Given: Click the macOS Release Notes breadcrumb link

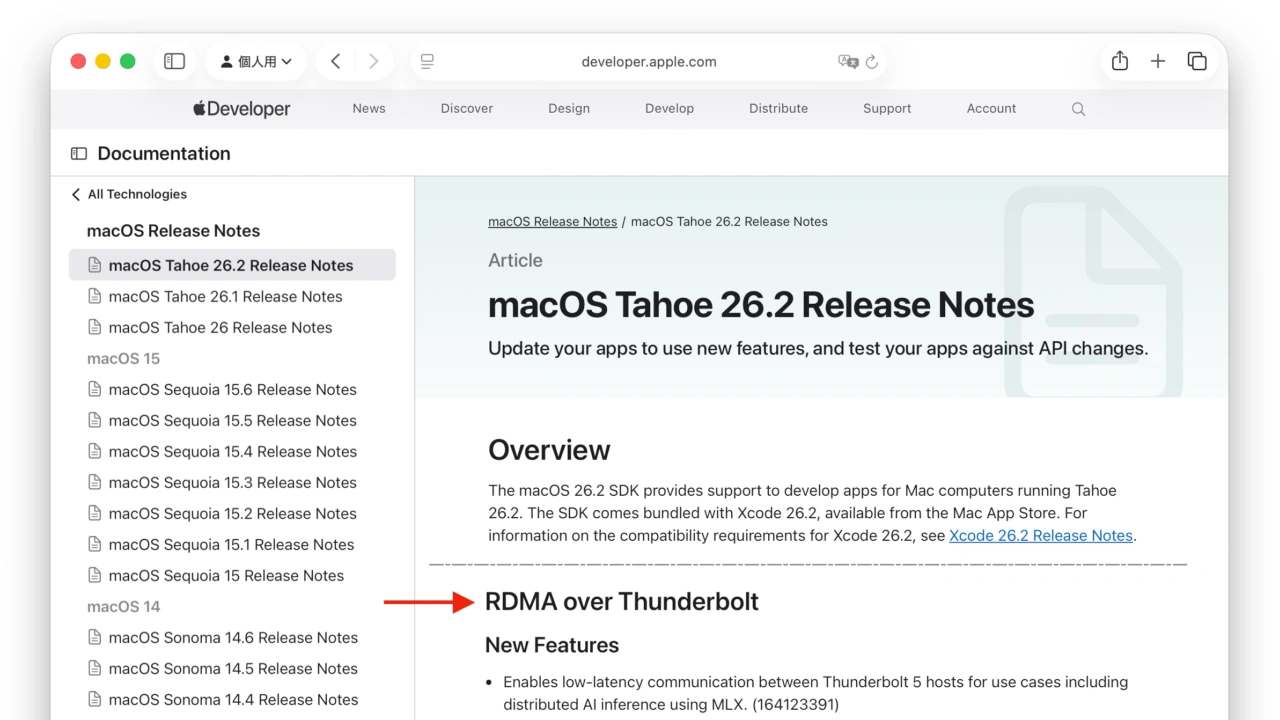Looking at the screenshot, I should pos(552,221).
